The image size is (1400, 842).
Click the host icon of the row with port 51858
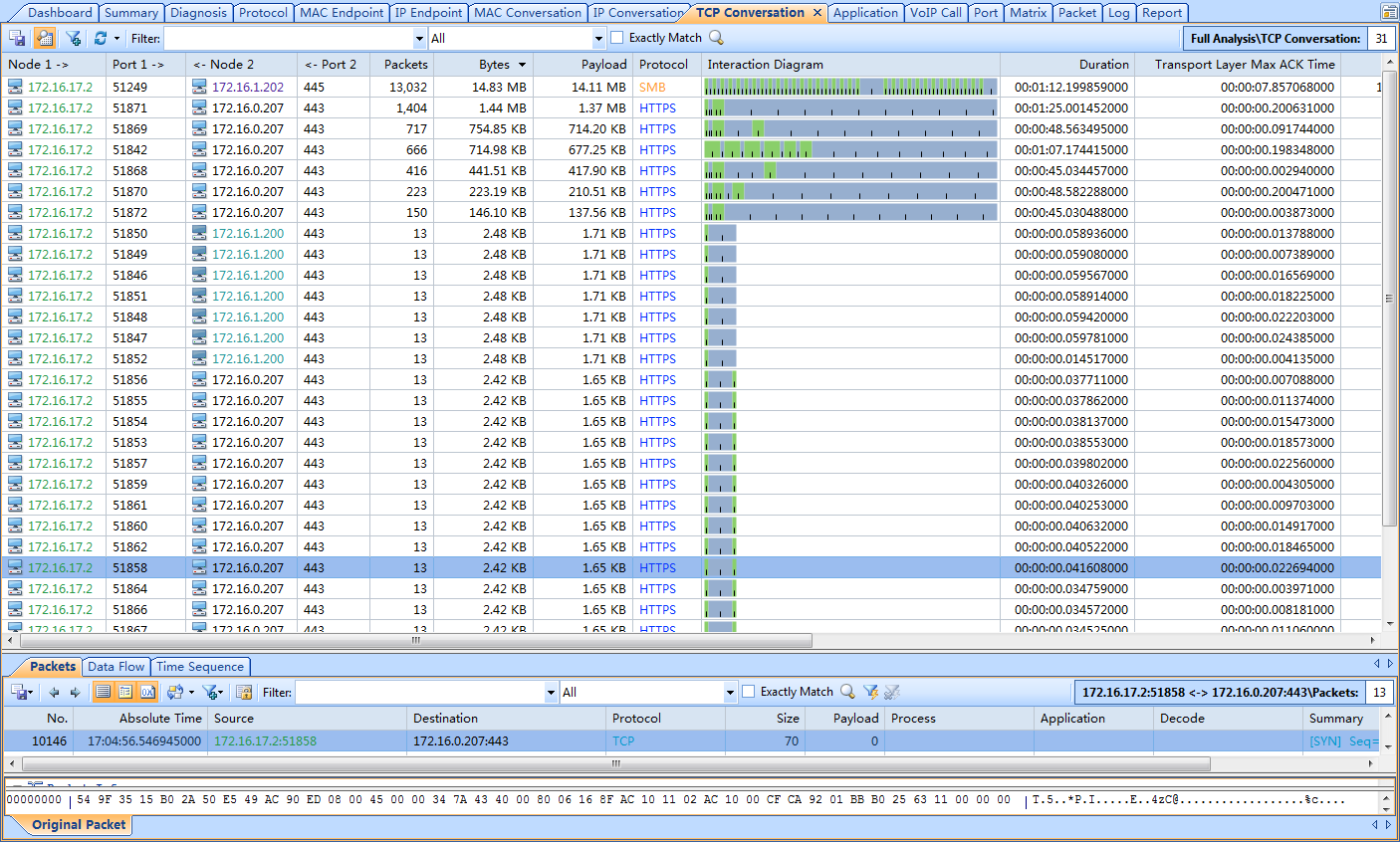click(x=15, y=567)
